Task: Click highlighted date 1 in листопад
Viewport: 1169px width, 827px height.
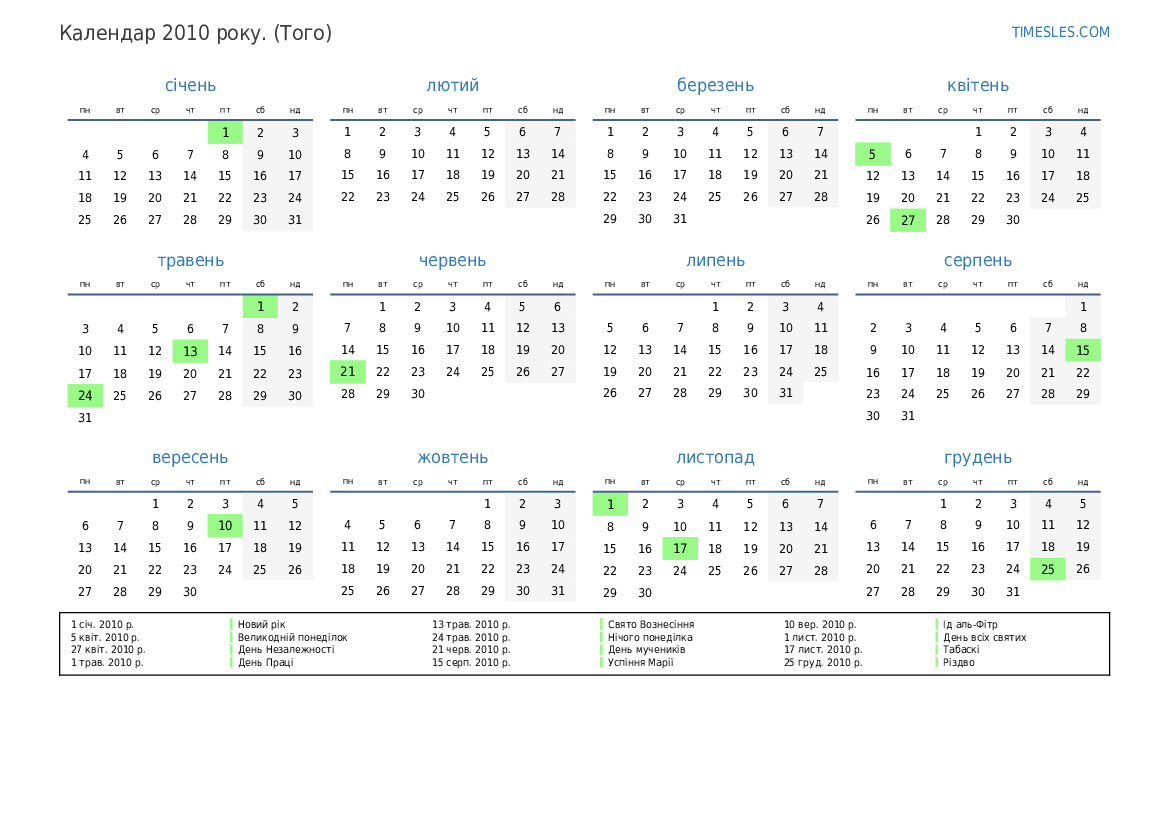Action: click(610, 505)
